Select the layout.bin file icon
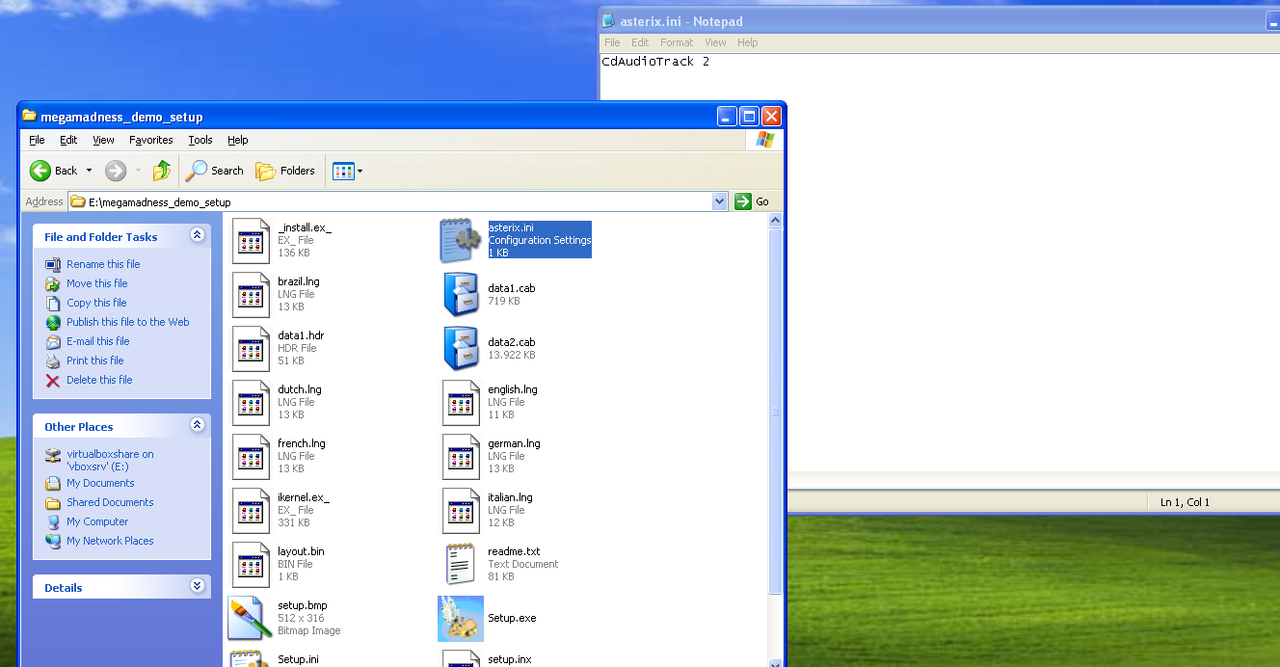The width and height of the screenshot is (1280, 667). [x=251, y=565]
